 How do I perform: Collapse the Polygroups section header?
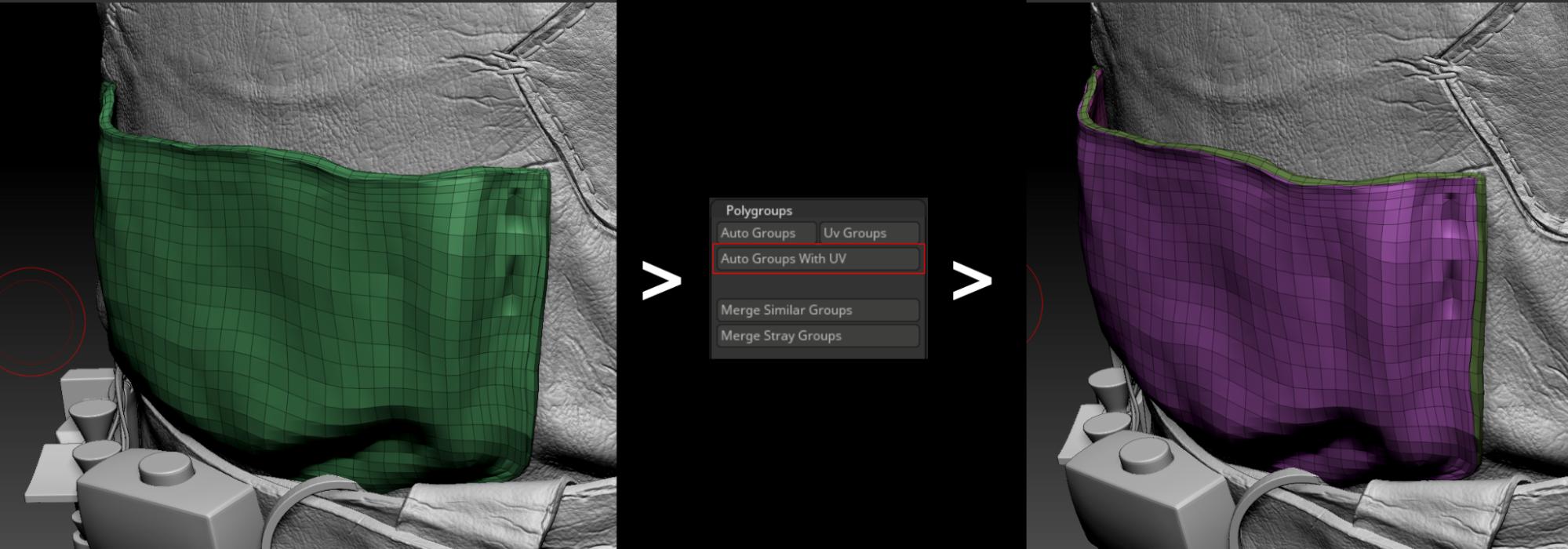(x=759, y=210)
